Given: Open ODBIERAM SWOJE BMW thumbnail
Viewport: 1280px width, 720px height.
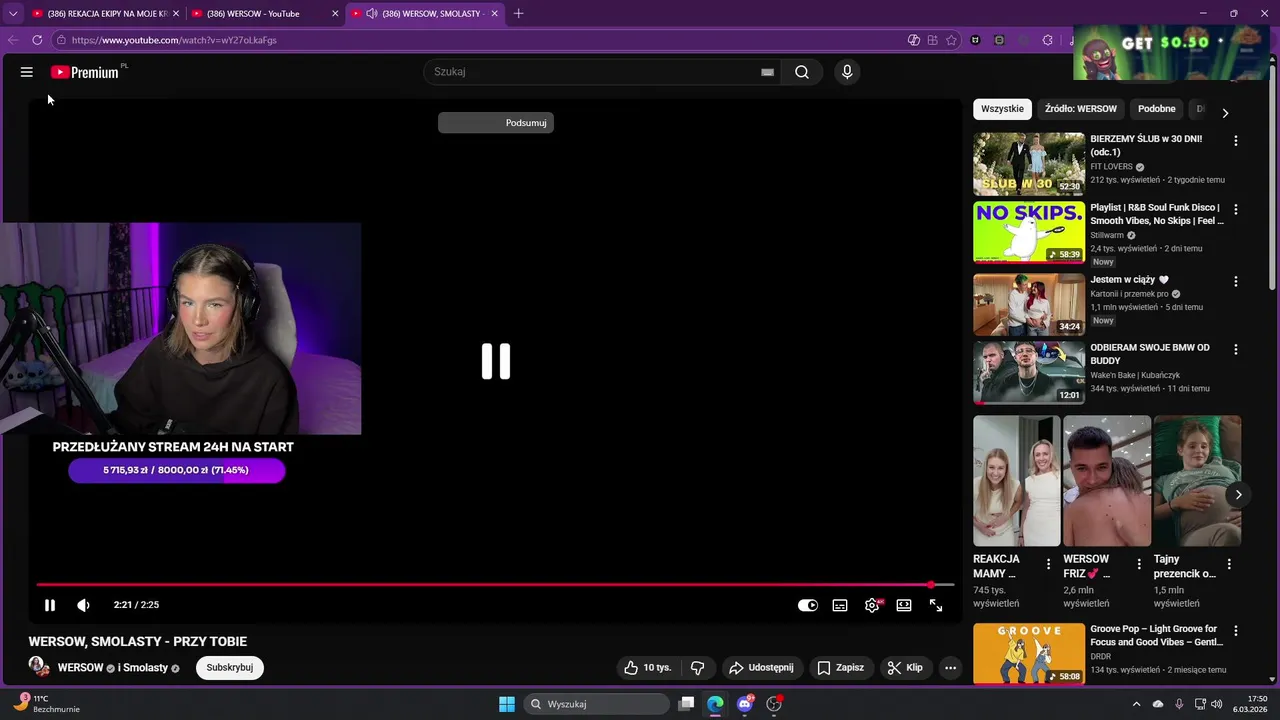Looking at the screenshot, I should click(1029, 373).
